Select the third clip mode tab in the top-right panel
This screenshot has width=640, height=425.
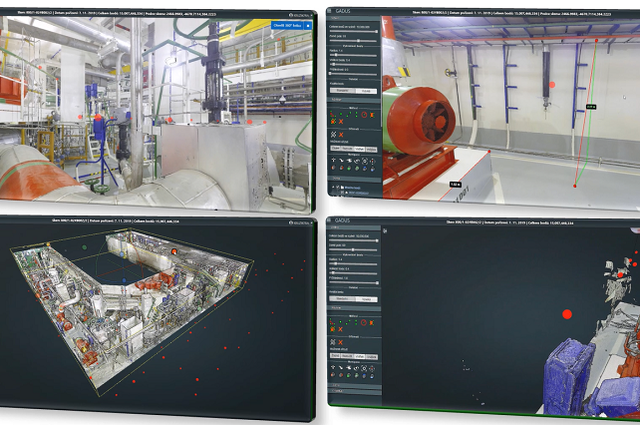pyautogui.click(x=360, y=149)
